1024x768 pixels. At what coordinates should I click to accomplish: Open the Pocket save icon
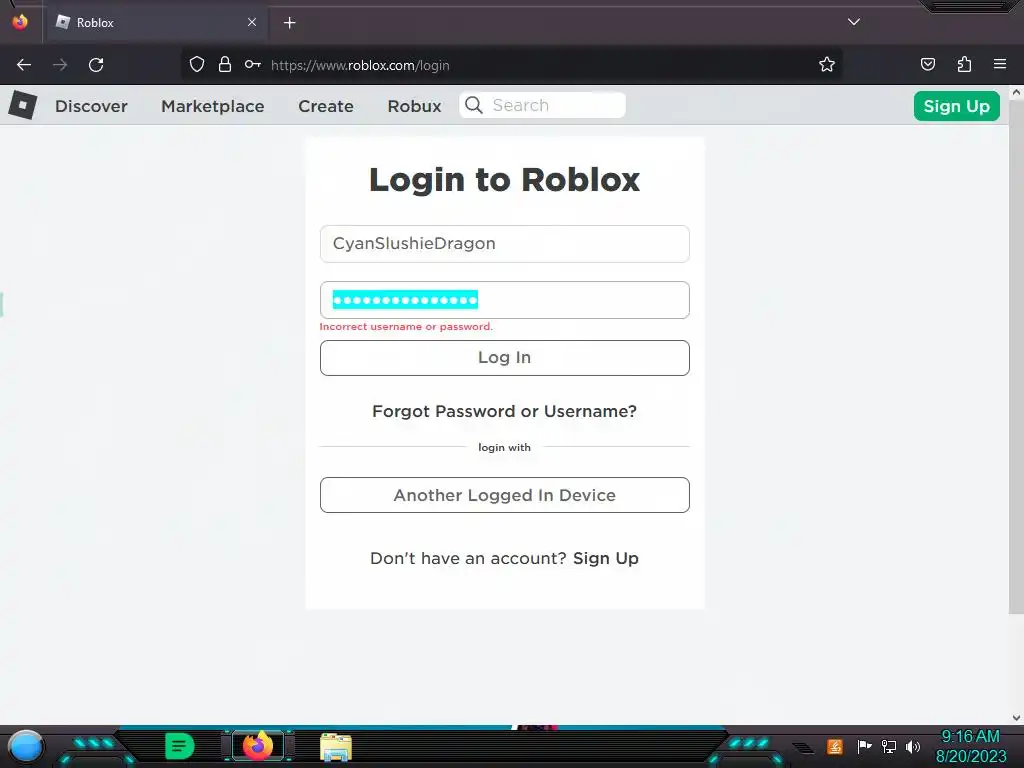click(928, 64)
